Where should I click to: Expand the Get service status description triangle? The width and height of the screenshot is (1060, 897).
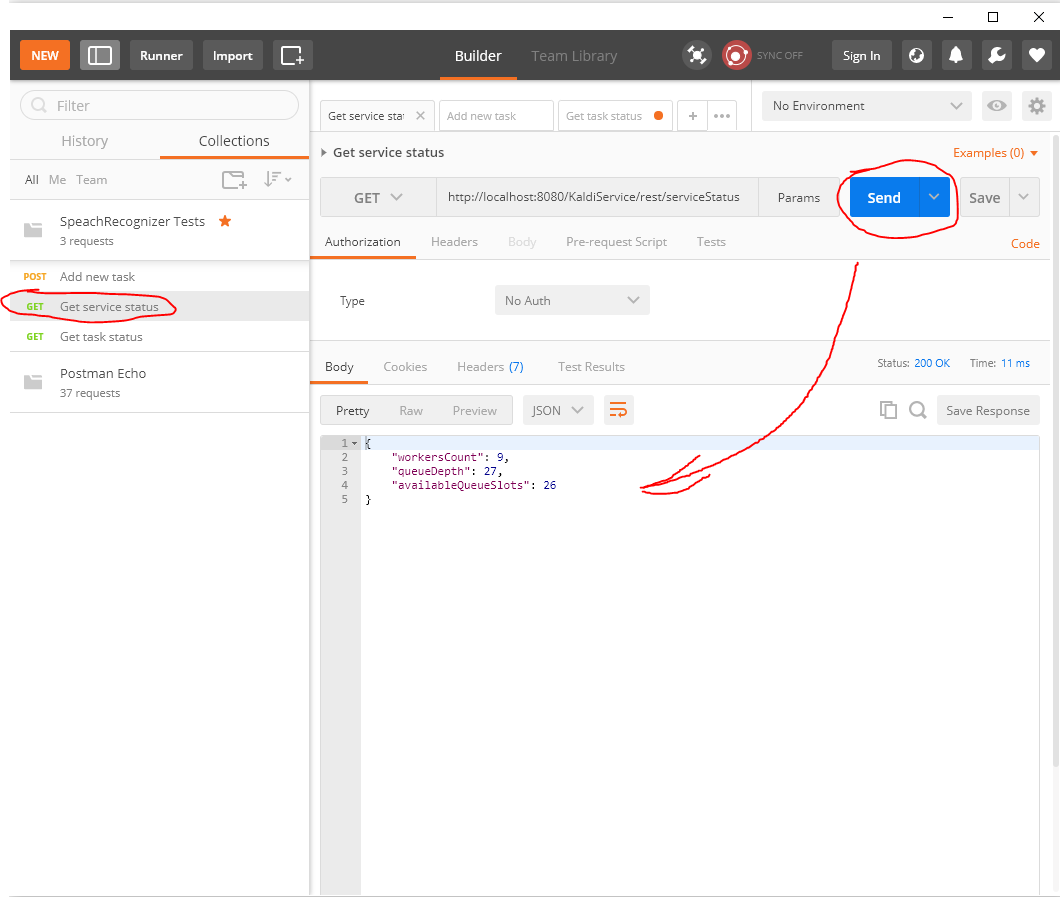(x=324, y=153)
